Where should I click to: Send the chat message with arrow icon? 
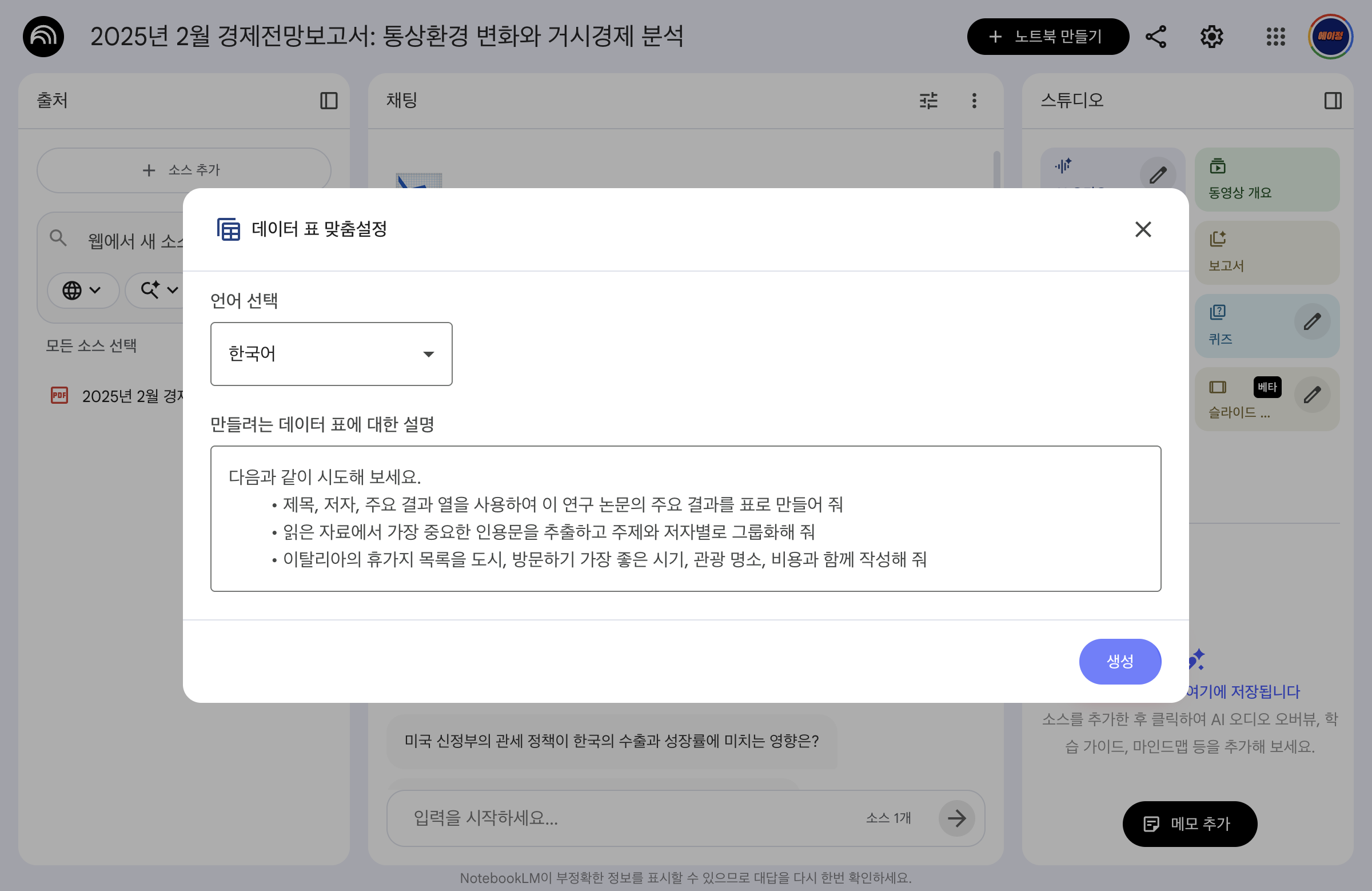click(x=956, y=818)
